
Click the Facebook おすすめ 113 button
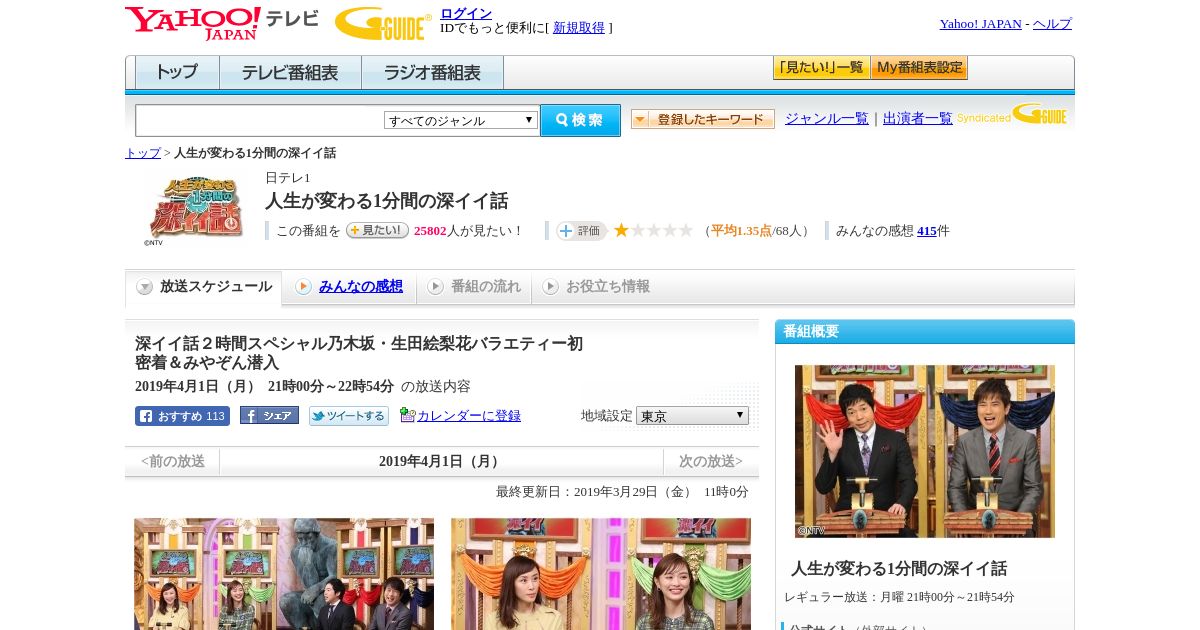tap(182, 416)
